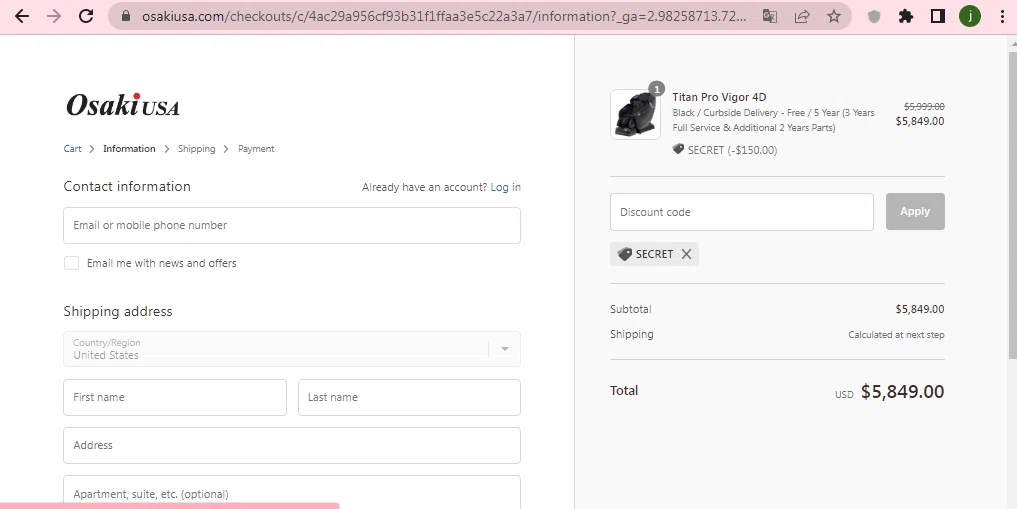Reload the checkout page
This screenshot has width=1017, height=509.
(x=86, y=16)
